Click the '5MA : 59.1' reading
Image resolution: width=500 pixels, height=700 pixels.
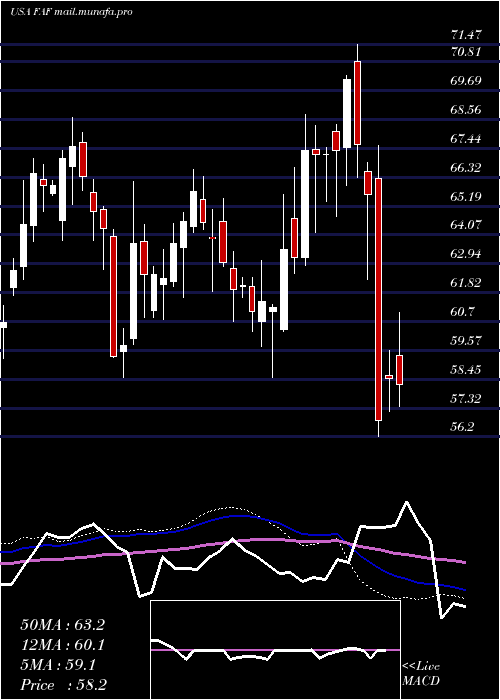(58, 666)
